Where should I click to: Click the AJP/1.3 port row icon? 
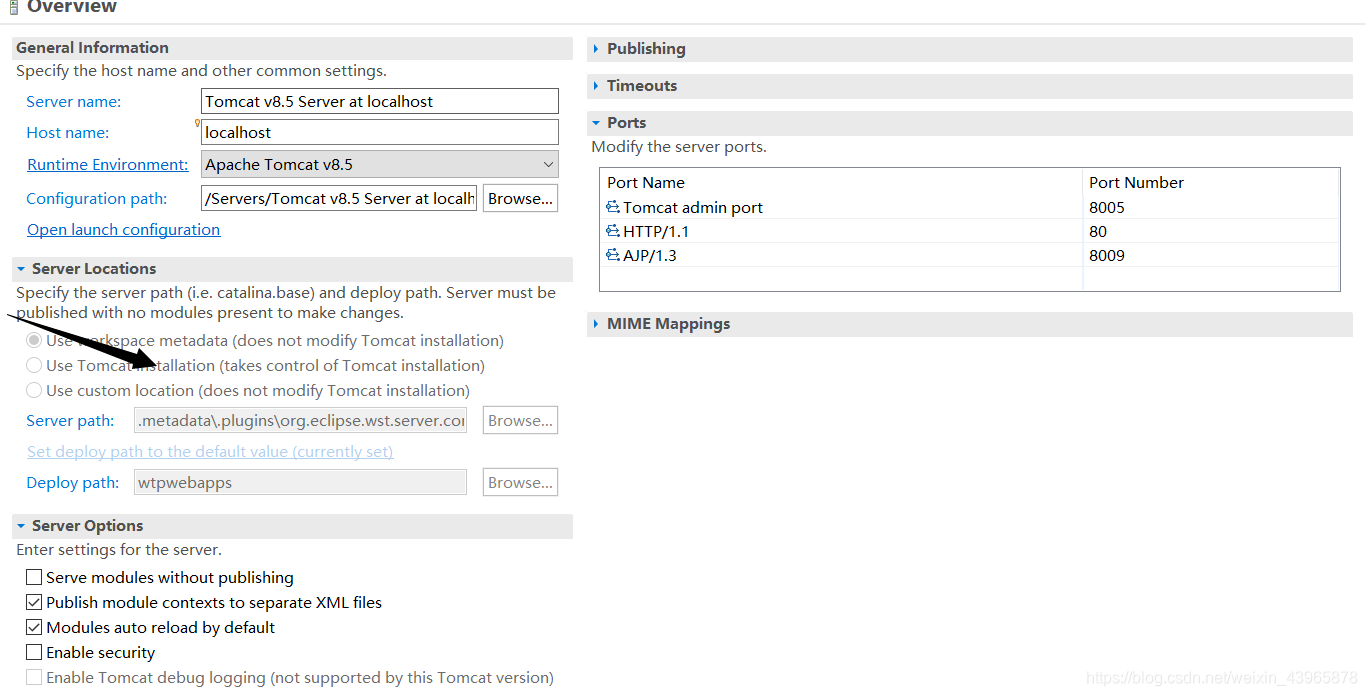coord(613,255)
